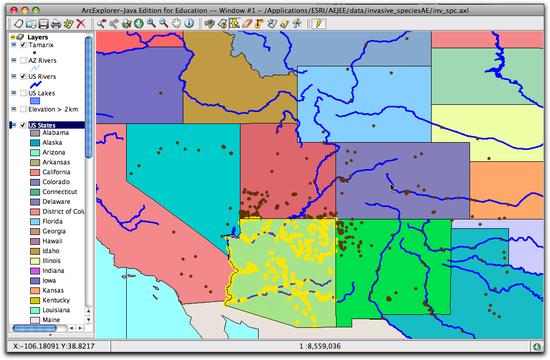Click the orange Buffer tool icon
Image resolution: width=550 pixels, height=360 pixels.
click(260, 24)
